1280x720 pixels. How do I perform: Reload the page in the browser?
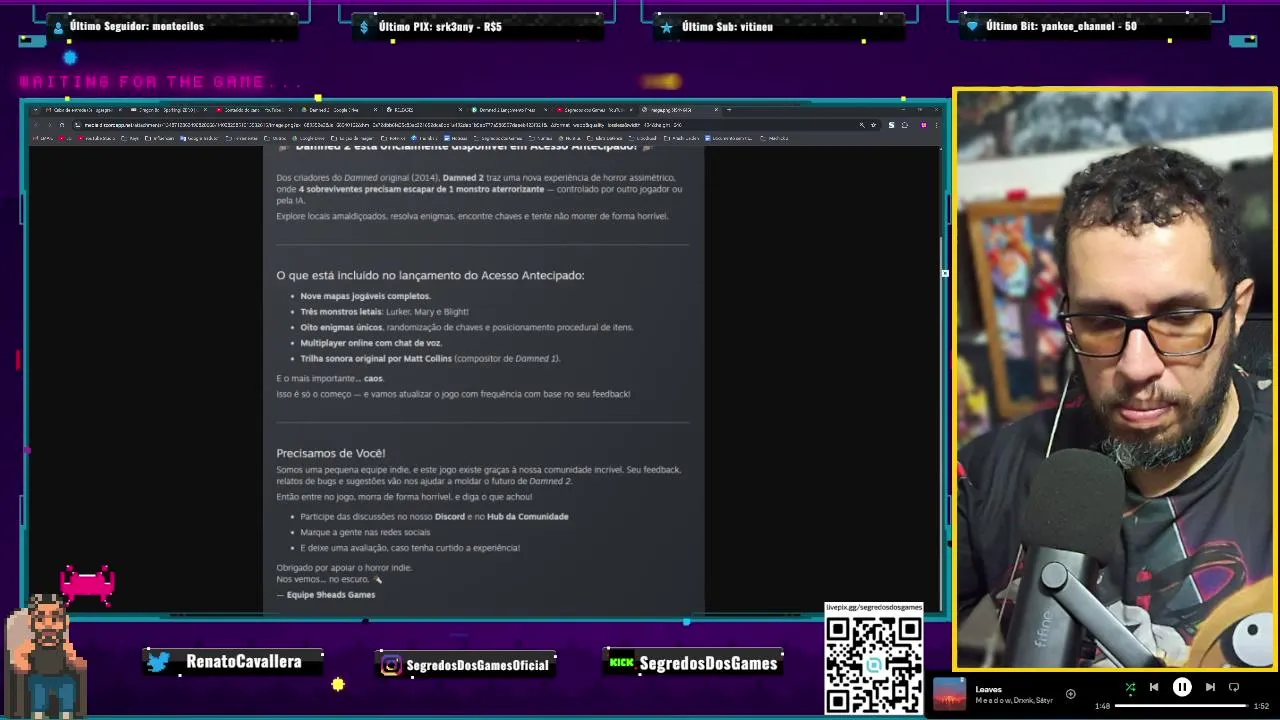(x=61, y=125)
